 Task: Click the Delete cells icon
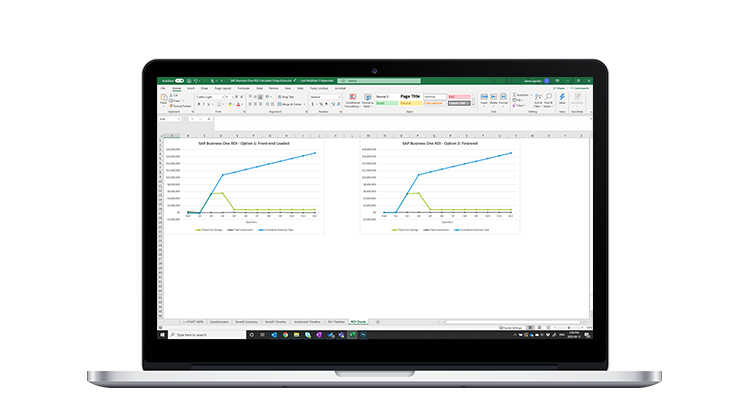pos(494,99)
